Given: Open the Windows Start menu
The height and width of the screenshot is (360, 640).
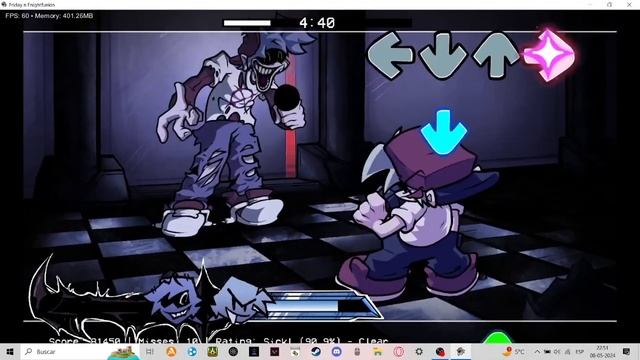Looking at the screenshot, I should coord(10,351).
